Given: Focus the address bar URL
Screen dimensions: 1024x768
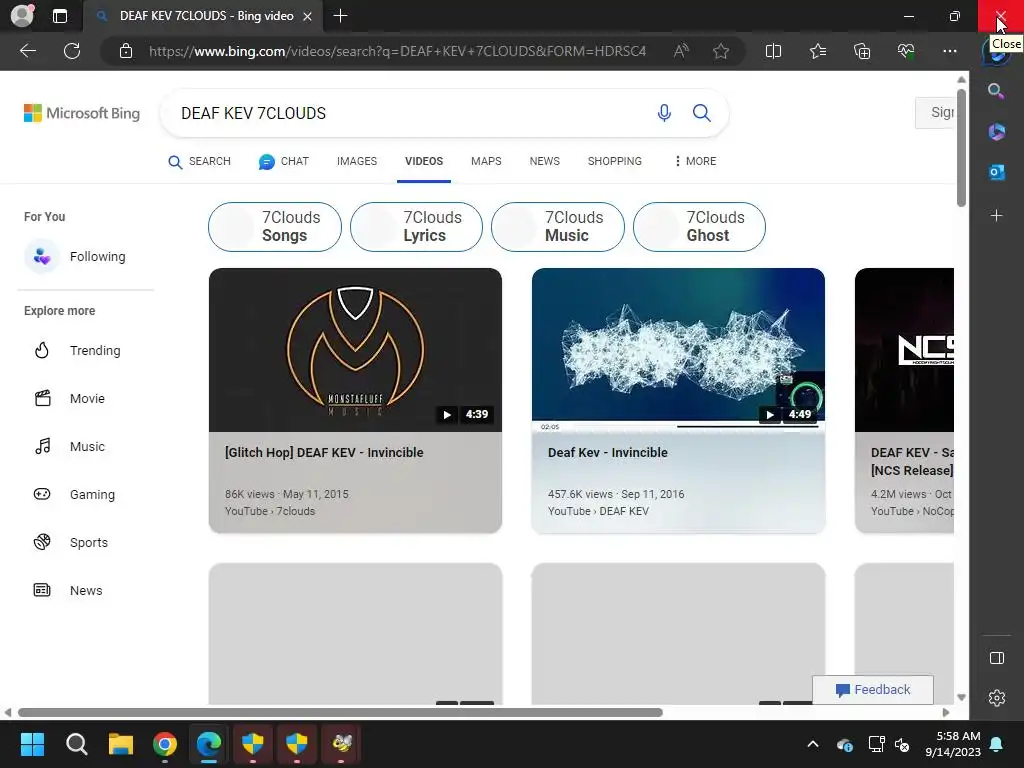Looking at the screenshot, I should click(x=397, y=51).
